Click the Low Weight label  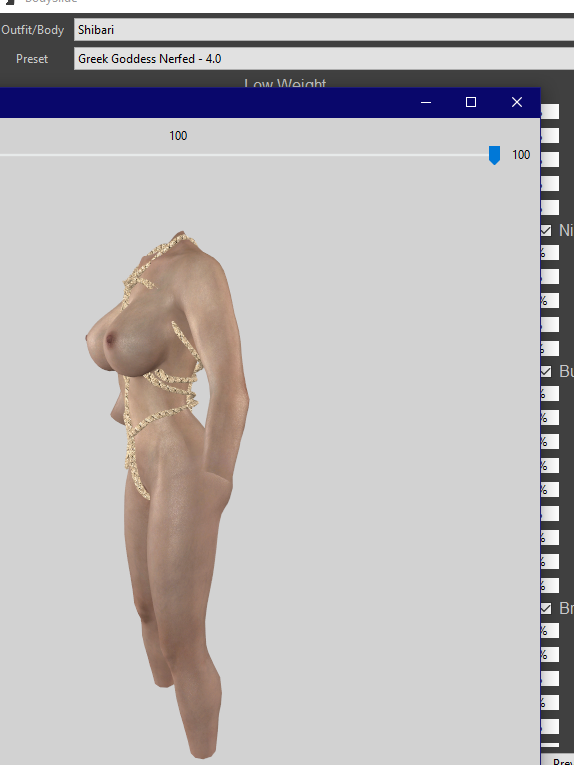pos(285,83)
